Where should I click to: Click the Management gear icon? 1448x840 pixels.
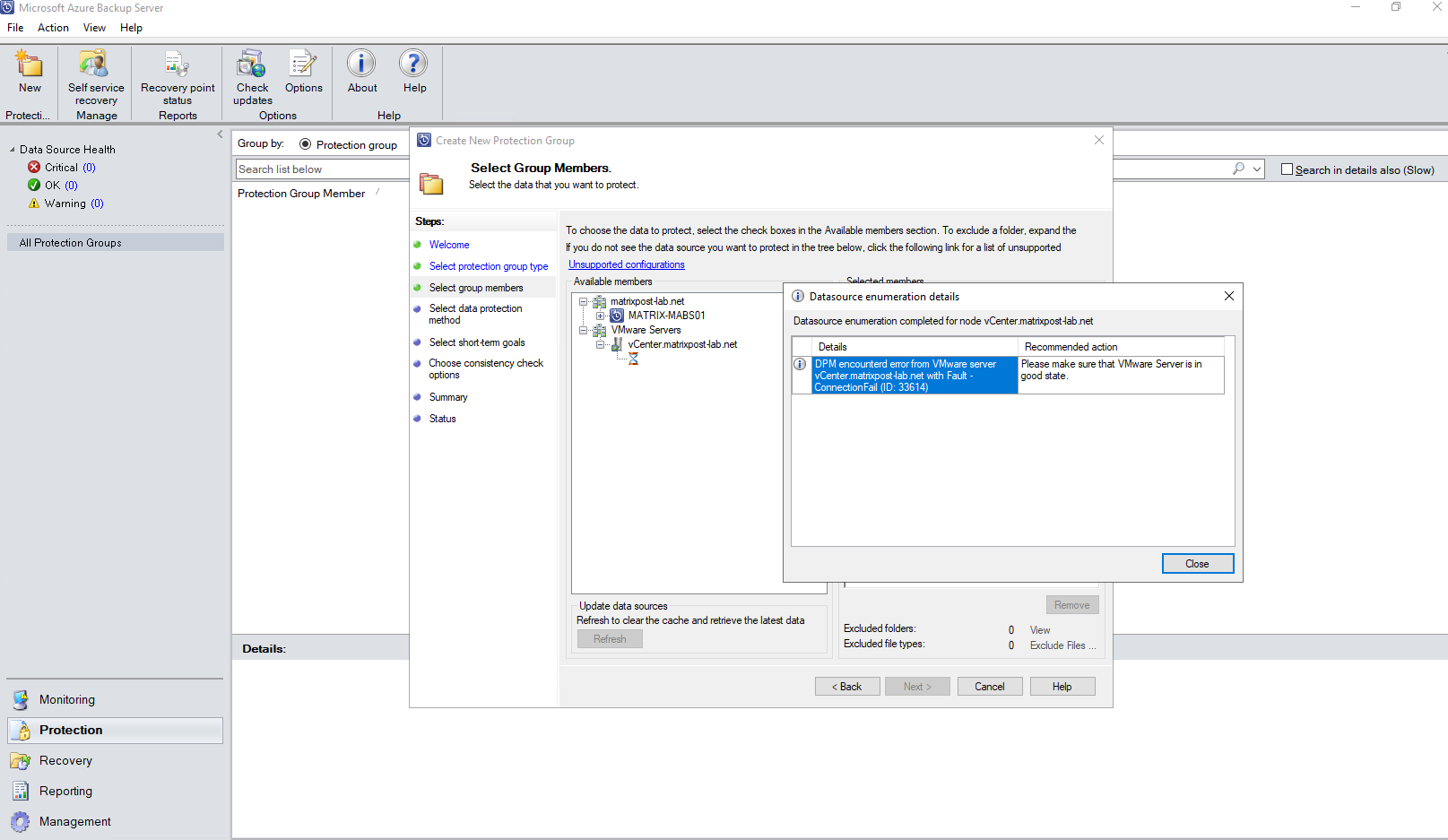coord(20,822)
